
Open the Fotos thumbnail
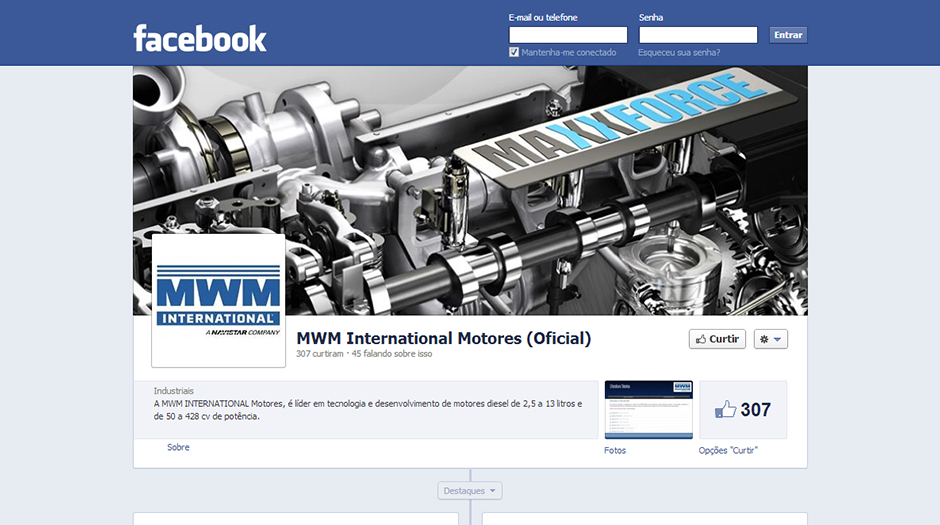coord(649,410)
